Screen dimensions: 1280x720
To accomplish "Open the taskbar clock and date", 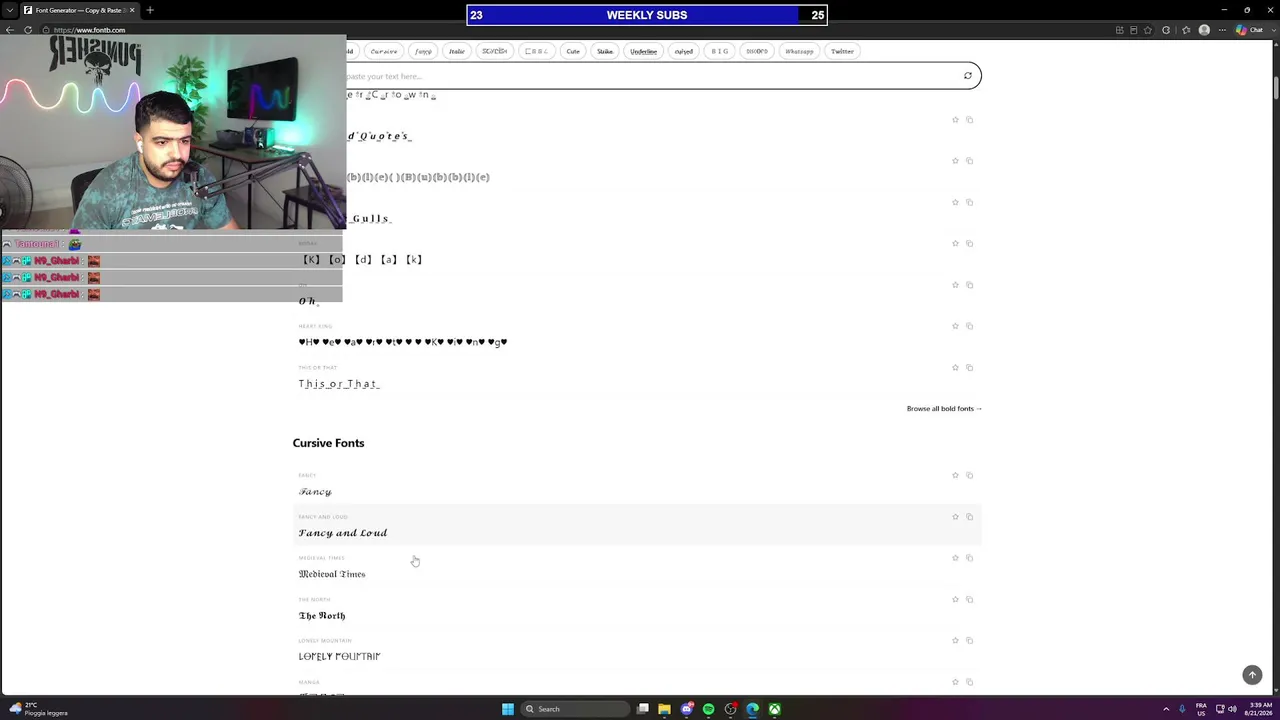I will [x=1258, y=709].
